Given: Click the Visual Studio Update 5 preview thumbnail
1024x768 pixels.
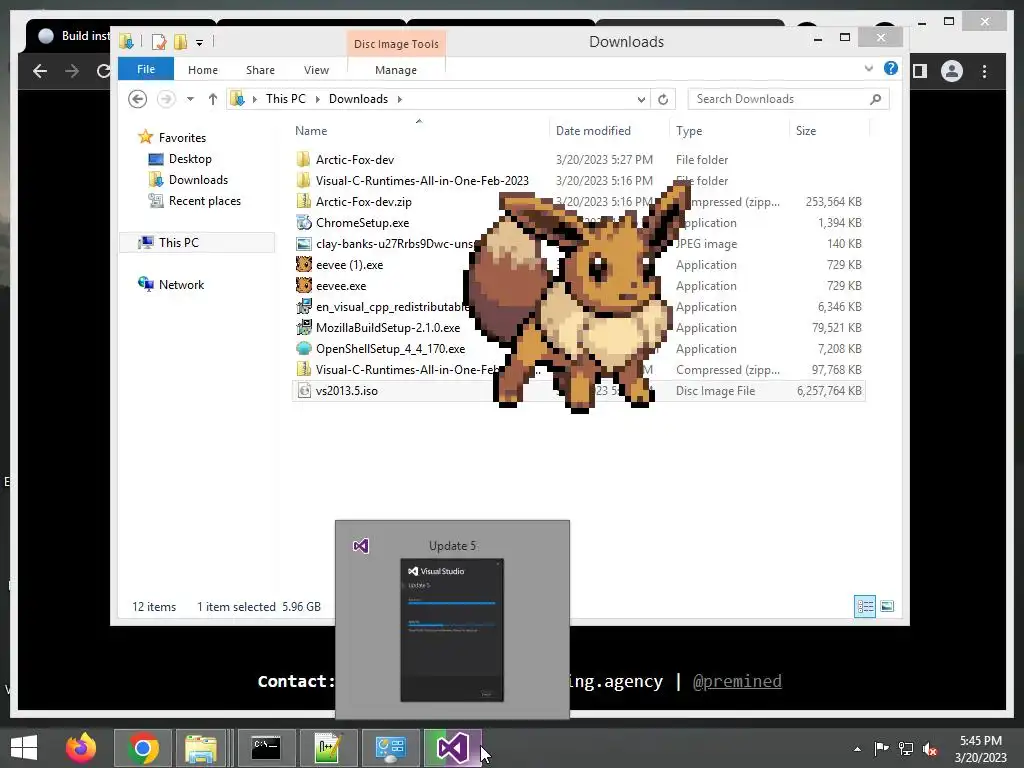Looking at the screenshot, I should pyautogui.click(x=452, y=630).
